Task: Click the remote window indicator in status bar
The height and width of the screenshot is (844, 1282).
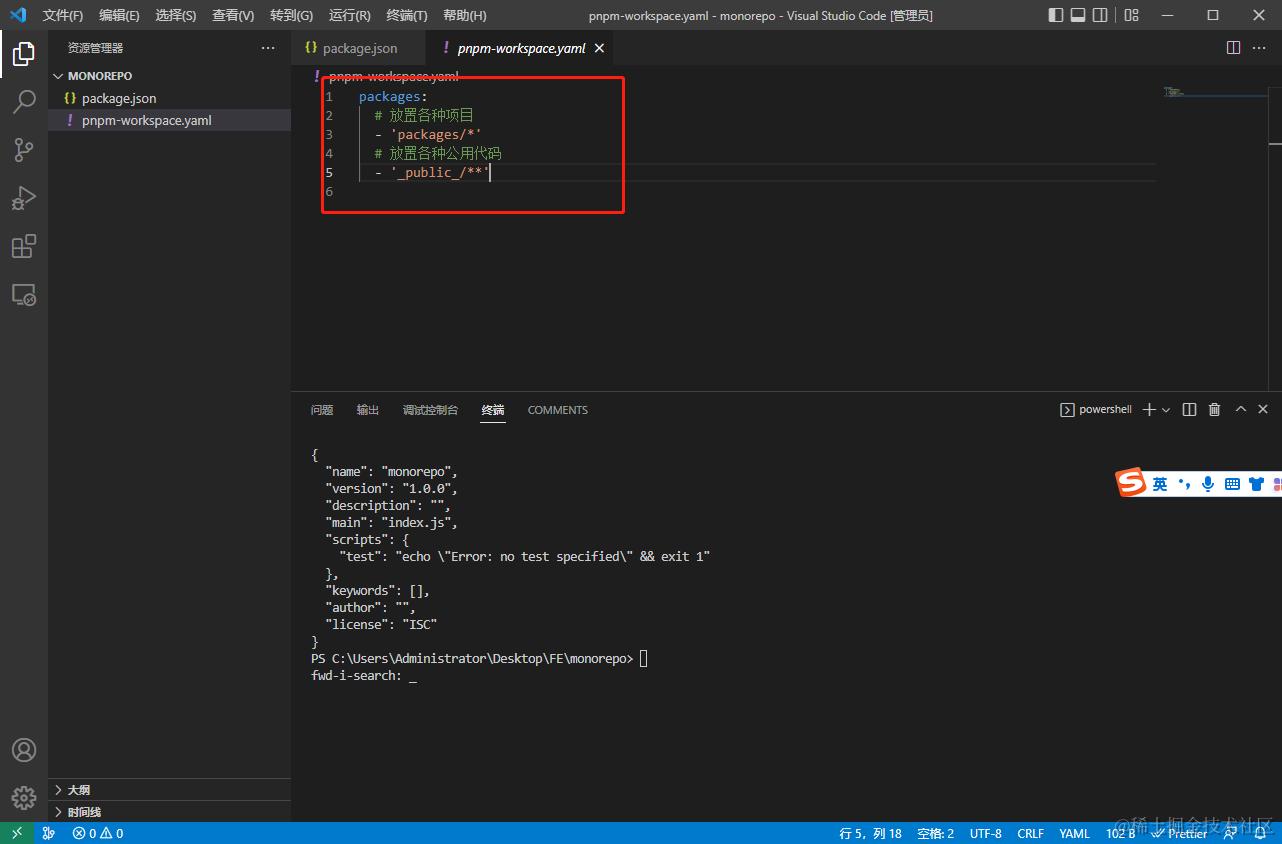Action: [16, 833]
